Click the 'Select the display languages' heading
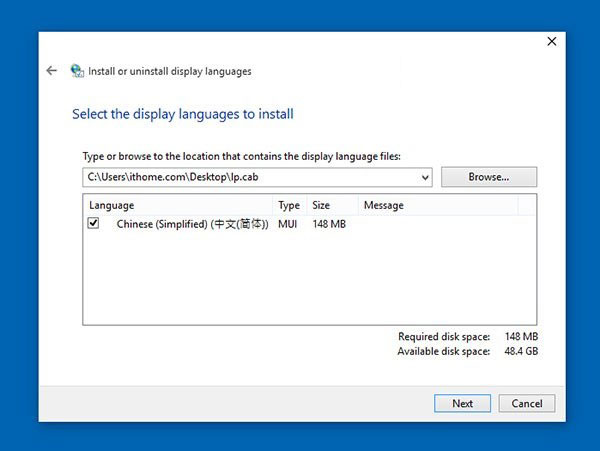600x451 pixels. click(x=183, y=114)
